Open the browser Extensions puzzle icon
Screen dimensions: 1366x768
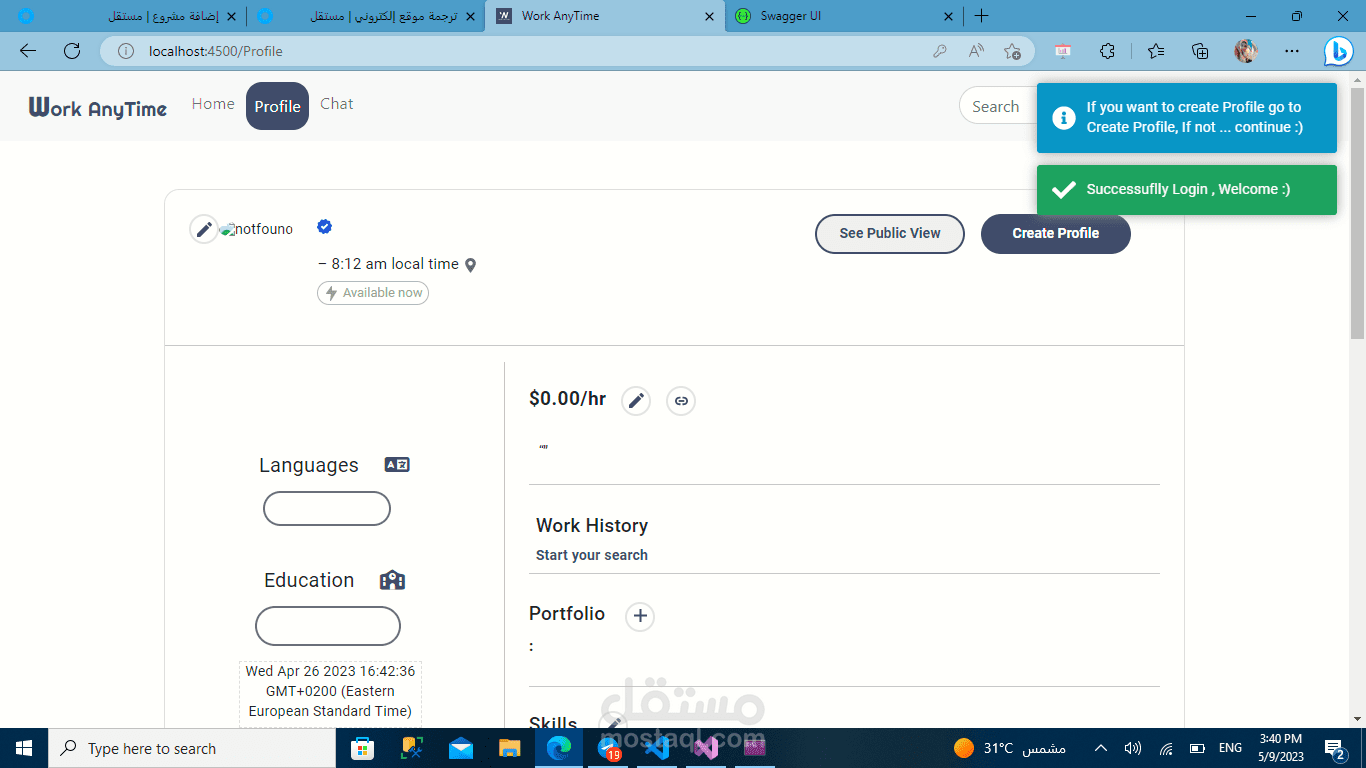pyautogui.click(x=1107, y=51)
